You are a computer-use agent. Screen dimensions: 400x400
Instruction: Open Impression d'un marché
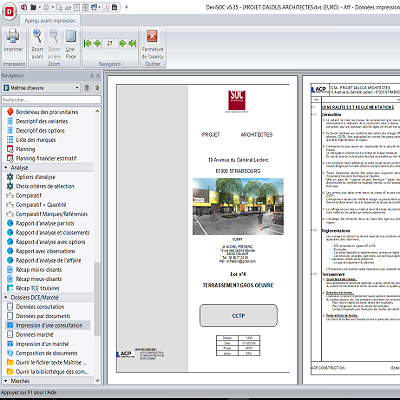pos(42,344)
